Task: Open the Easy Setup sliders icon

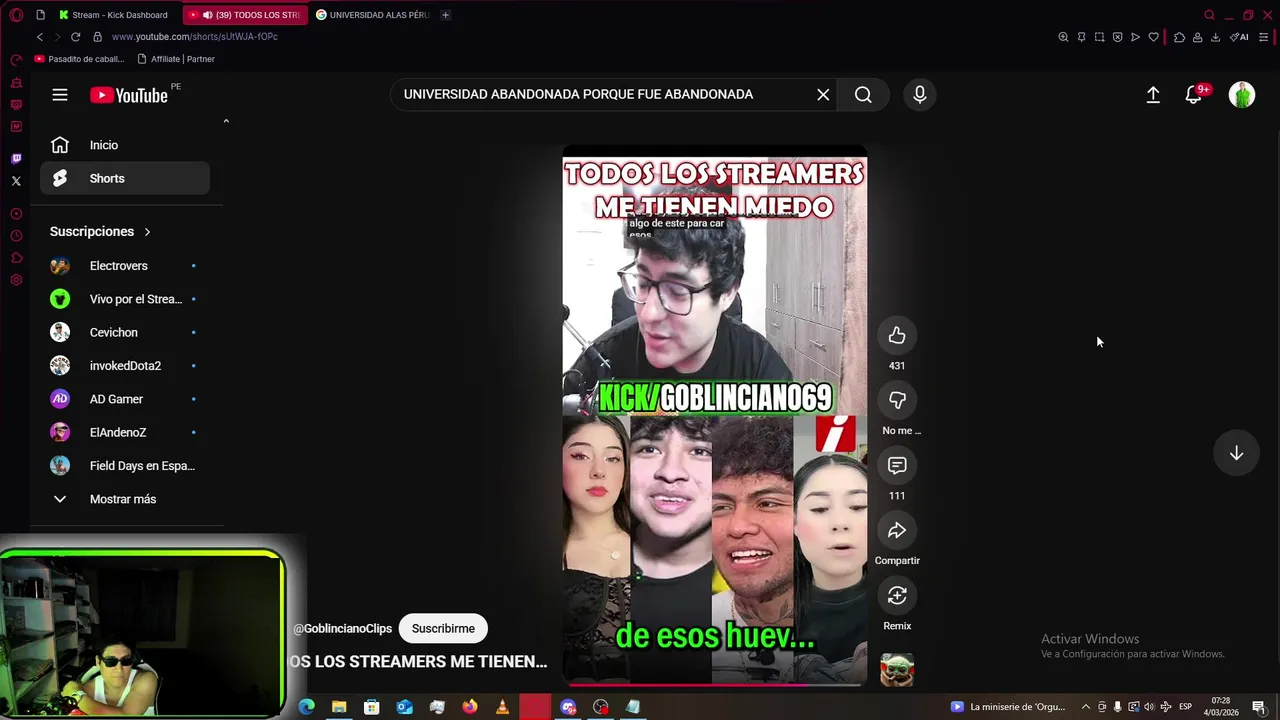Action: pos(1264,37)
